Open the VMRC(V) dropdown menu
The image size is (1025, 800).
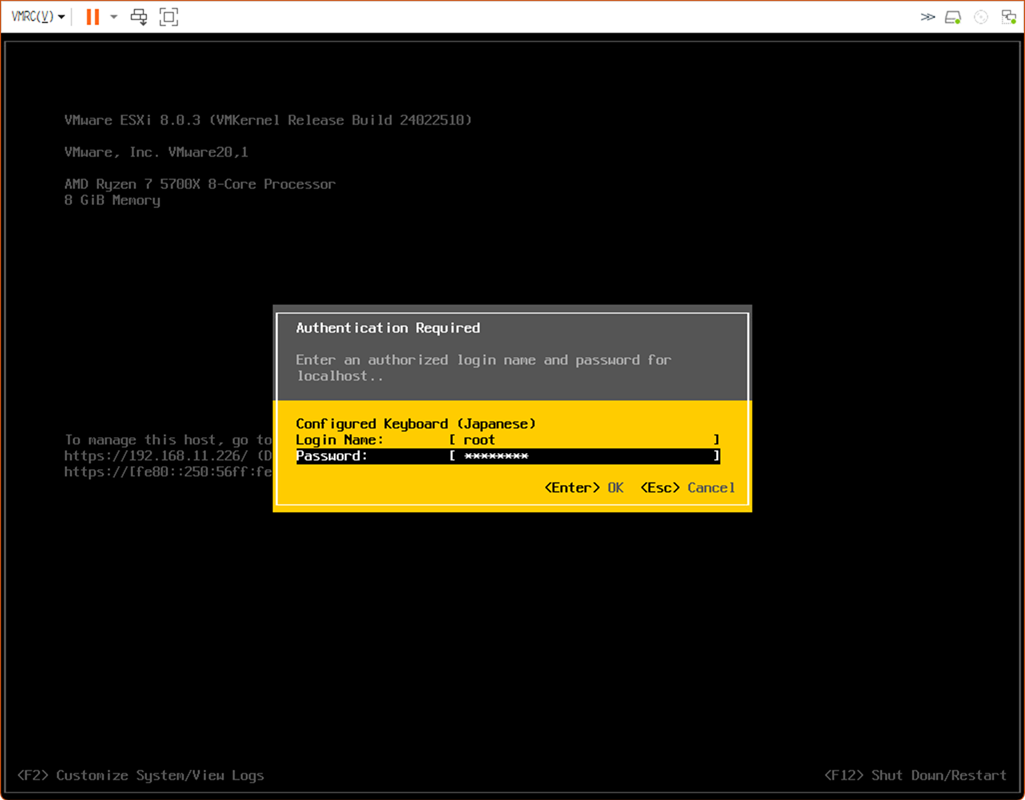(x=38, y=16)
